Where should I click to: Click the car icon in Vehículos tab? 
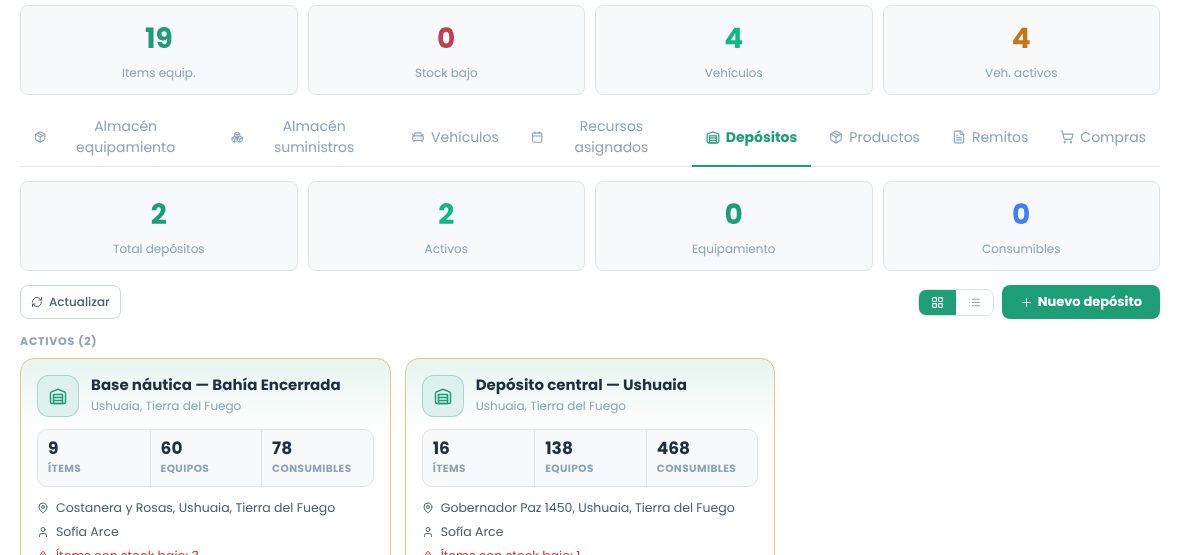[418, 137]
